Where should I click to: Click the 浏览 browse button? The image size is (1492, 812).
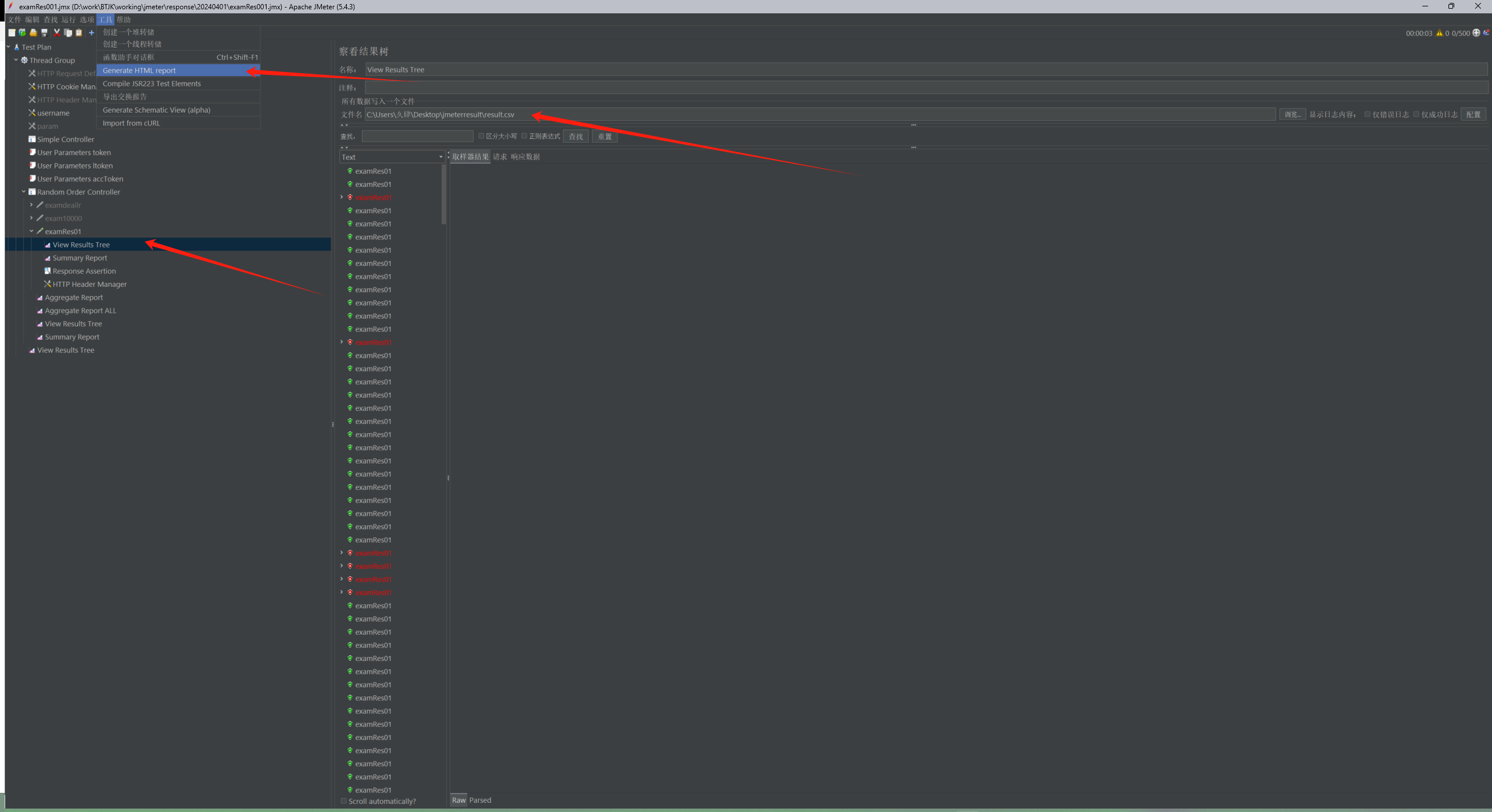(x=1292, y=114)
